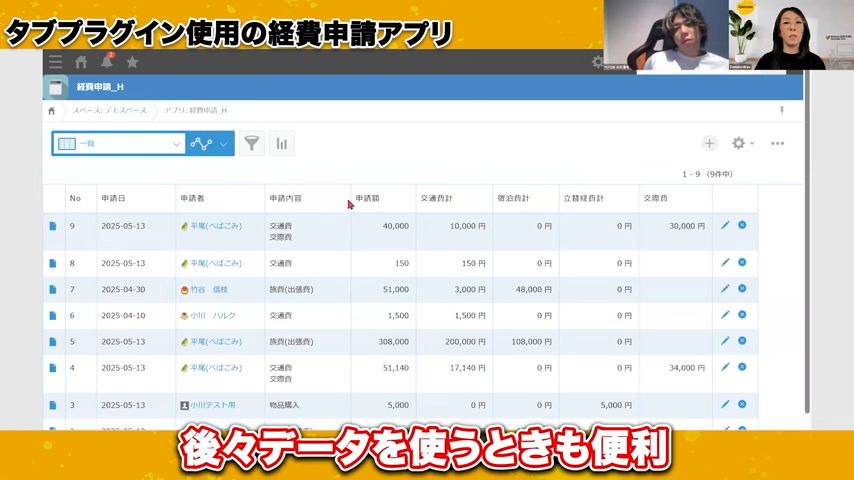Open the three-dot options menu
The width and height of the screenshot is (854, 480).
(x=777, y=143)
